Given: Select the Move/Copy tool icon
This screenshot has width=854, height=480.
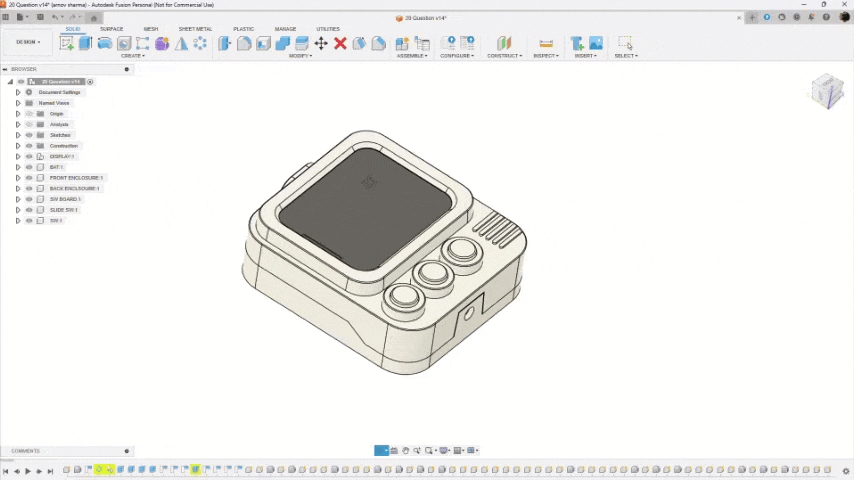Looking at the screenshot, I should 321,43.
